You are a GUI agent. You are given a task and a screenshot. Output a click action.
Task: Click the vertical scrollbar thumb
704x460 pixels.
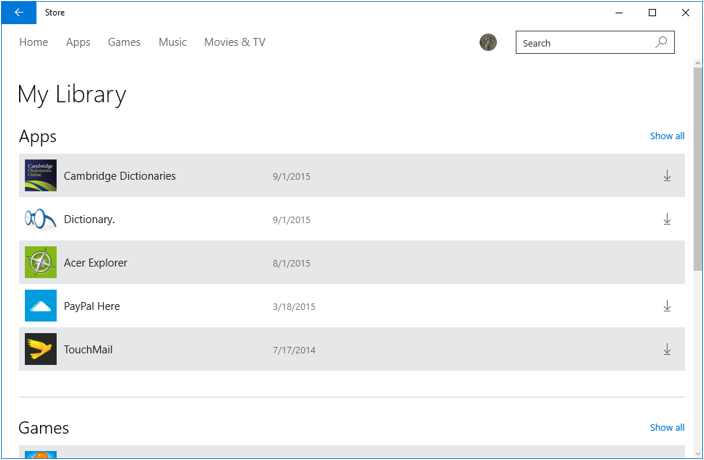697,169
